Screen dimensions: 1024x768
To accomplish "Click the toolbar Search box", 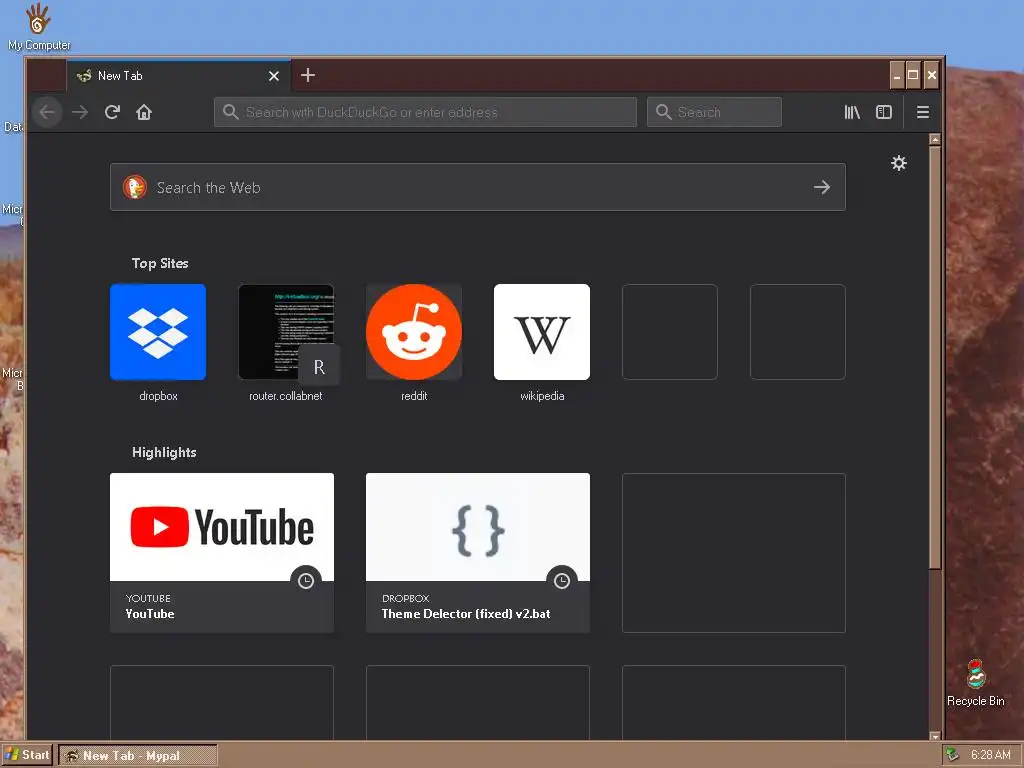I will [714, 112].
